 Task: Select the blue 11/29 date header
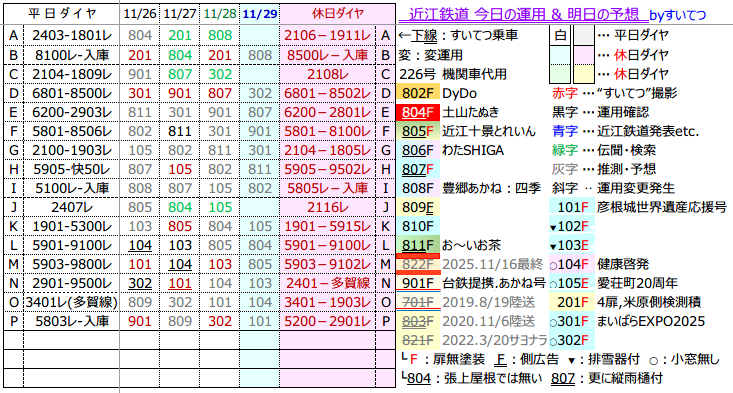click(x=260, y=14)
